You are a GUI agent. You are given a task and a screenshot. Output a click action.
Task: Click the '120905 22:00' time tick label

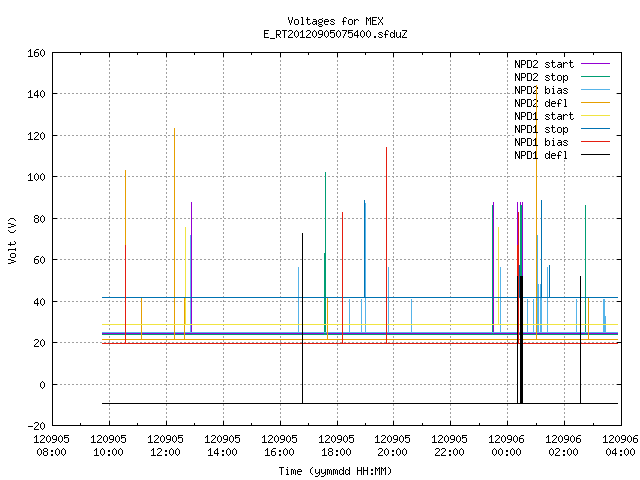click(449, 446)
